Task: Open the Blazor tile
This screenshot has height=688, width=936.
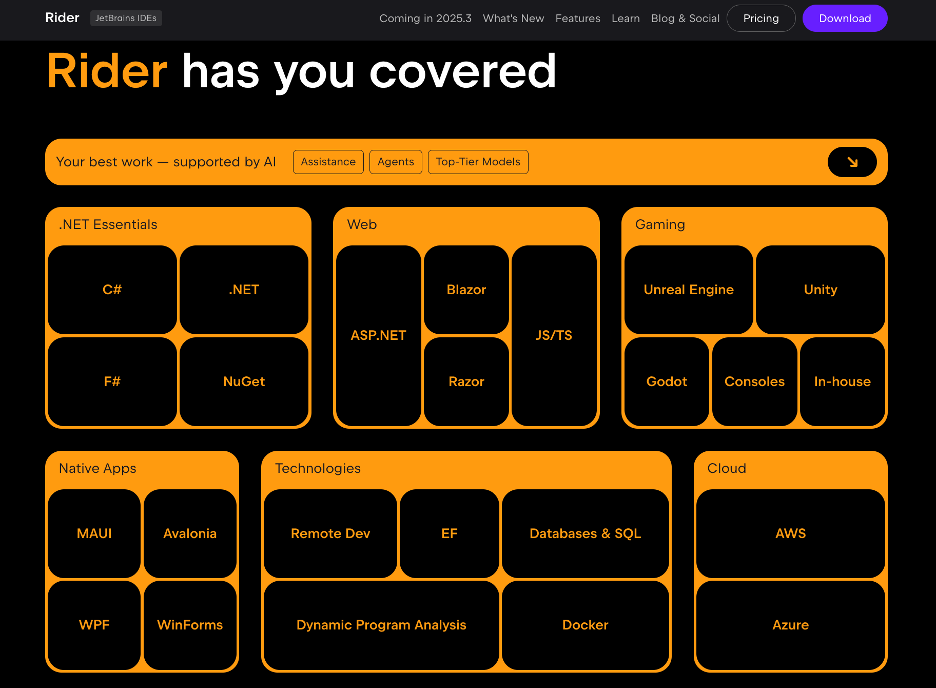Action: (466, 289)
